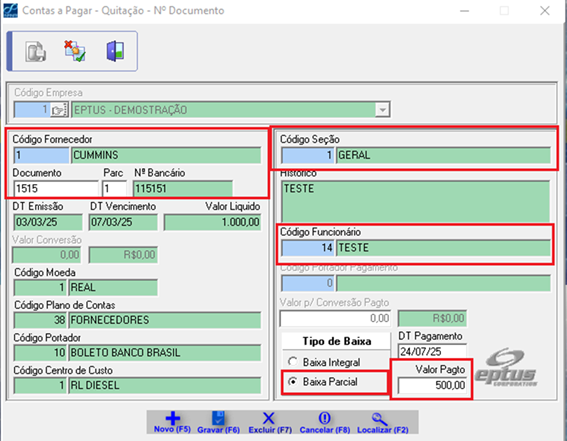Click the Valor Pagto field showing 500,00
567x441 pixels.
point(432,385)
